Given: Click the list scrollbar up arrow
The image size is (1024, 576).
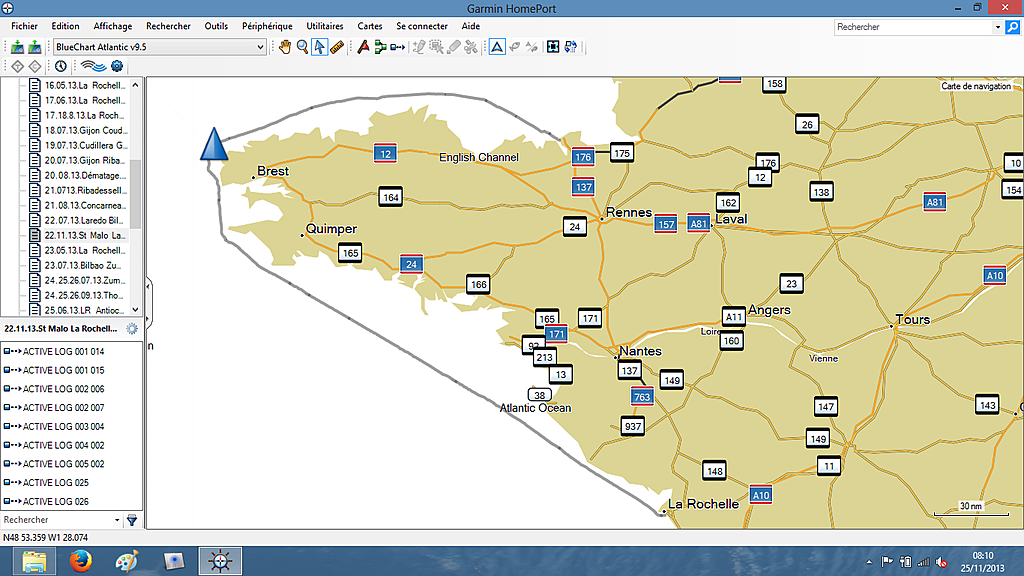Looking at the screenshot, I should pos(135,85).
